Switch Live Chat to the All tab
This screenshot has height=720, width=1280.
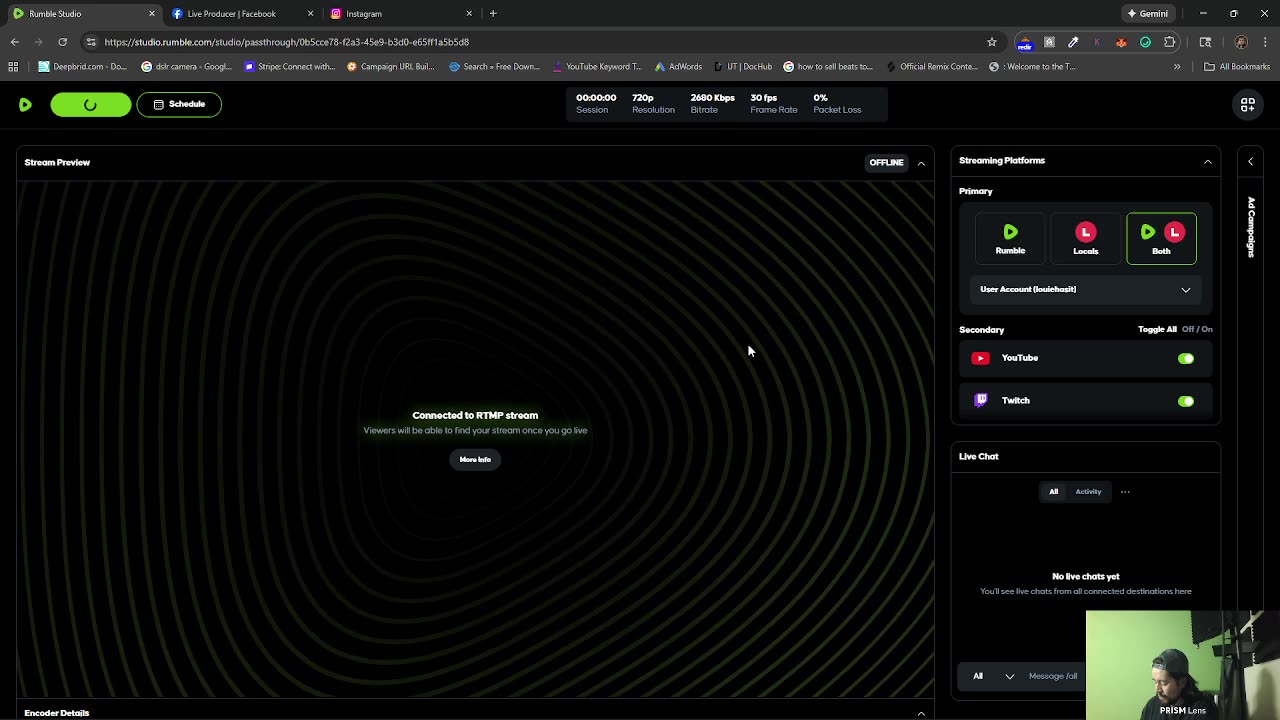click(x=1053, y=492)
